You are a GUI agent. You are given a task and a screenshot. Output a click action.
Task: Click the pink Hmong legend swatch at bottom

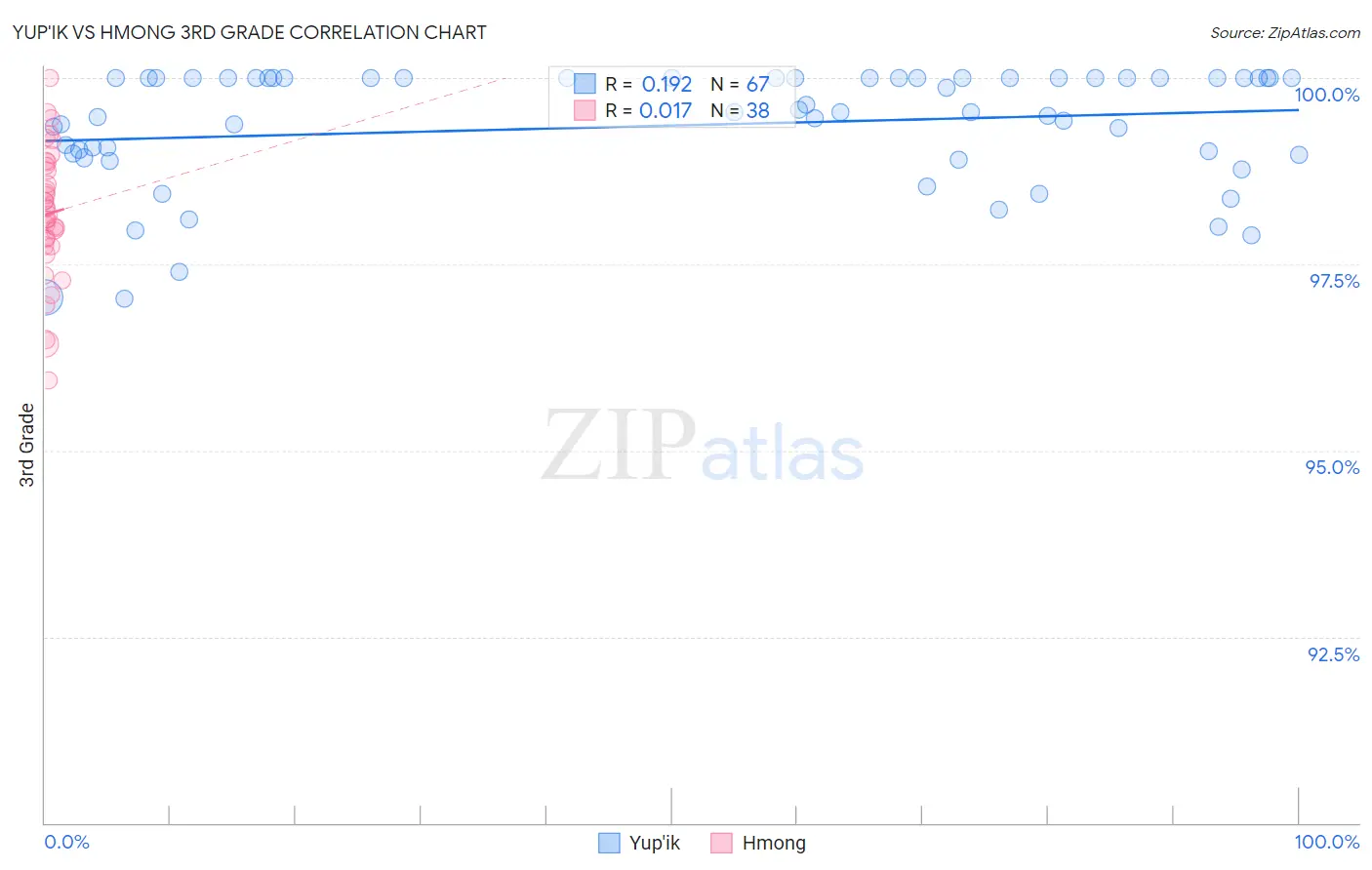pos(721,844)
